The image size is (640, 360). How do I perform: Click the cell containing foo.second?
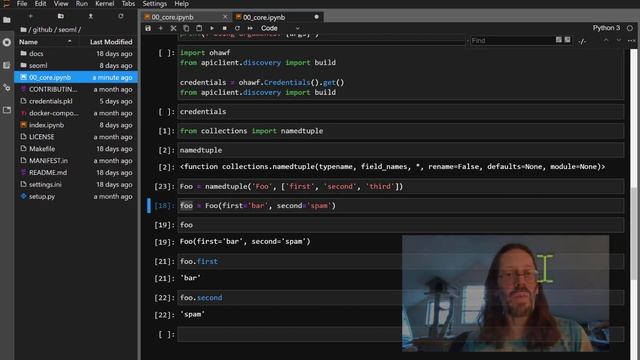point(401,298)
